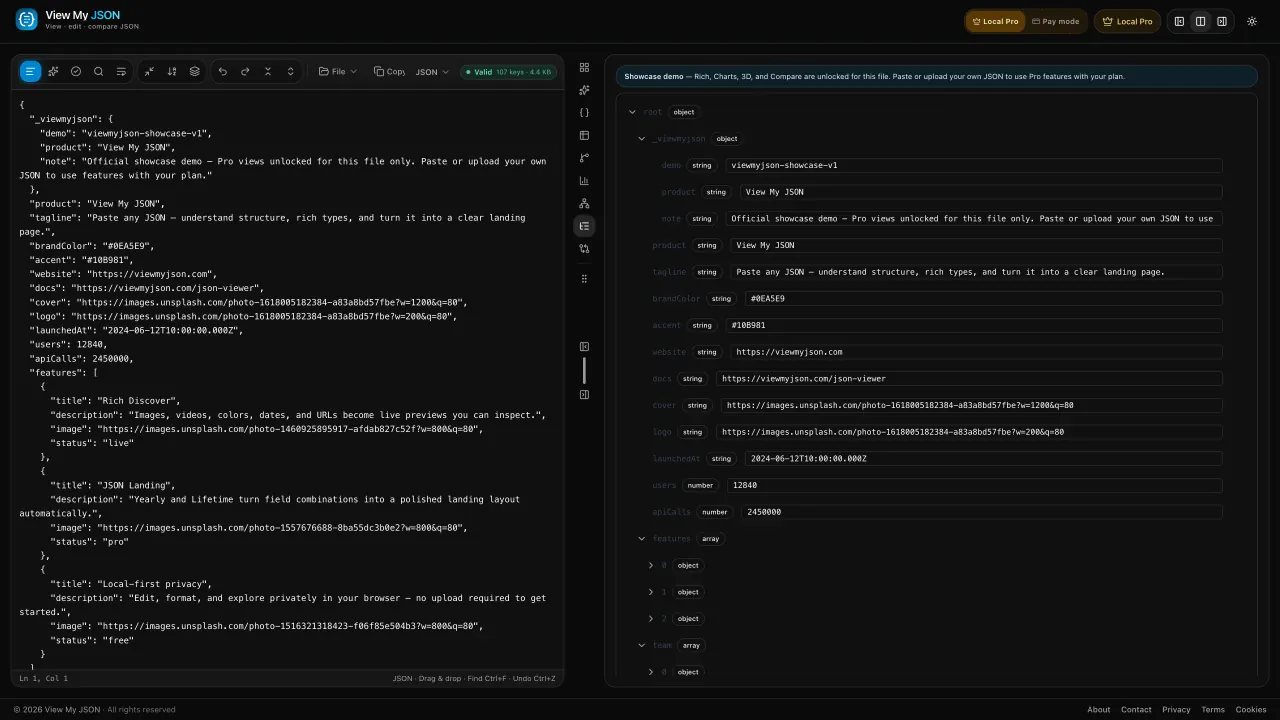The image size is (1280, 720).
Task: Open the File dropdown menu
Action: 338,72
